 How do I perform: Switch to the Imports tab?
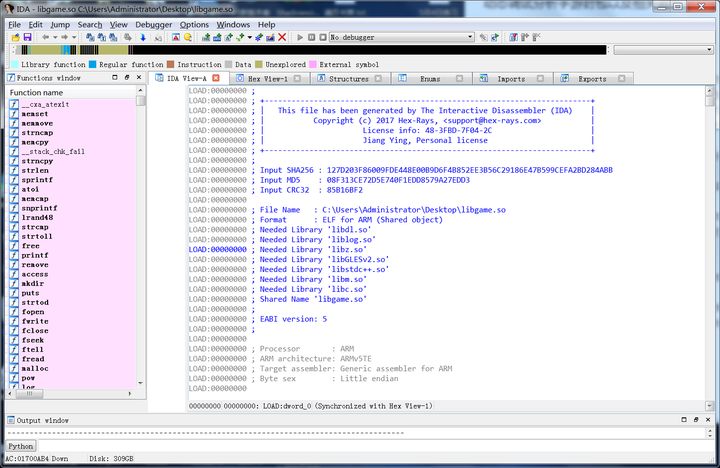510,78
